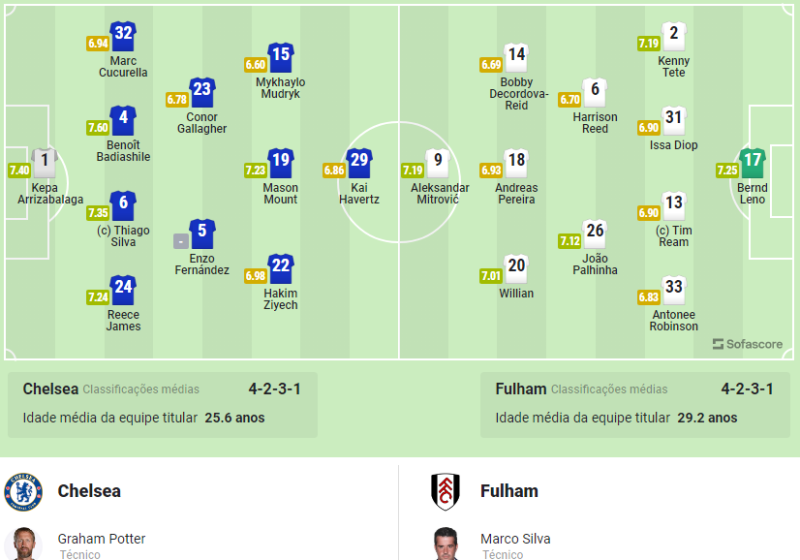800x560 pixels.
Task: Click Aleksandar Mitrović's number 9 jersey
Action: [436, 163]
